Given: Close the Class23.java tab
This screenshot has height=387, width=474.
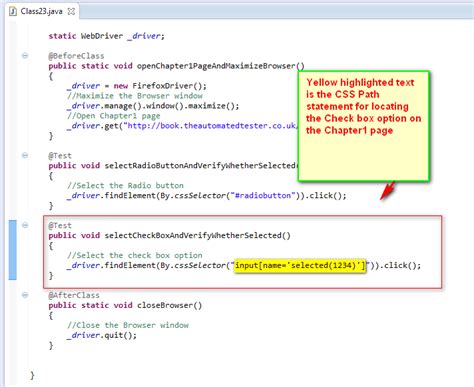Looking at the screenshot, I should click(x=71, y=11).
